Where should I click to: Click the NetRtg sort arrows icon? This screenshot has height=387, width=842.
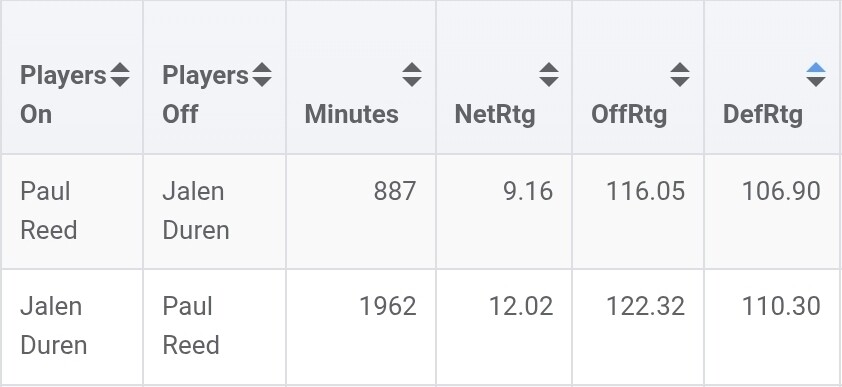tap(549, 75)
